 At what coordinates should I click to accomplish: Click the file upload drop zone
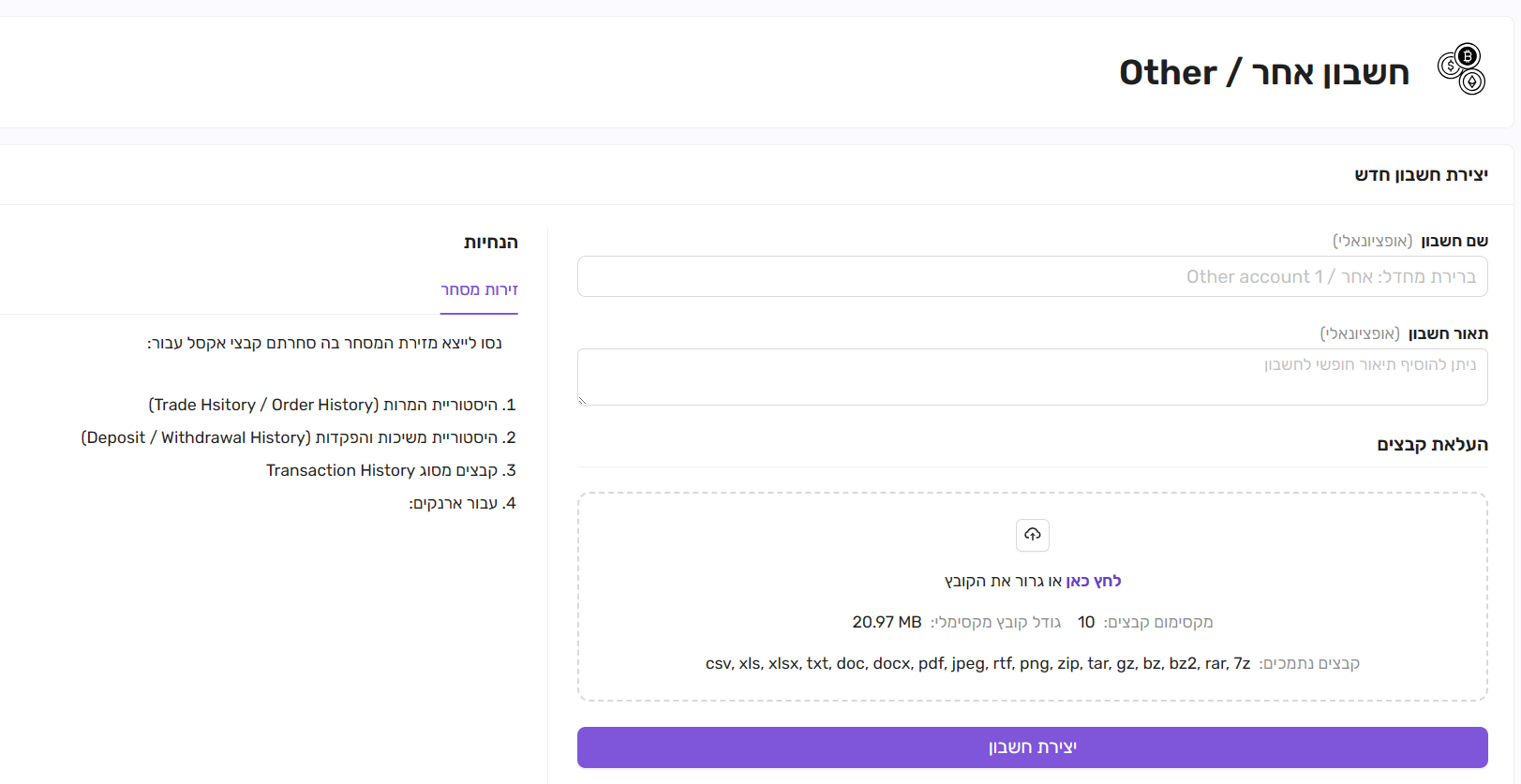[x=1032, y=597]
